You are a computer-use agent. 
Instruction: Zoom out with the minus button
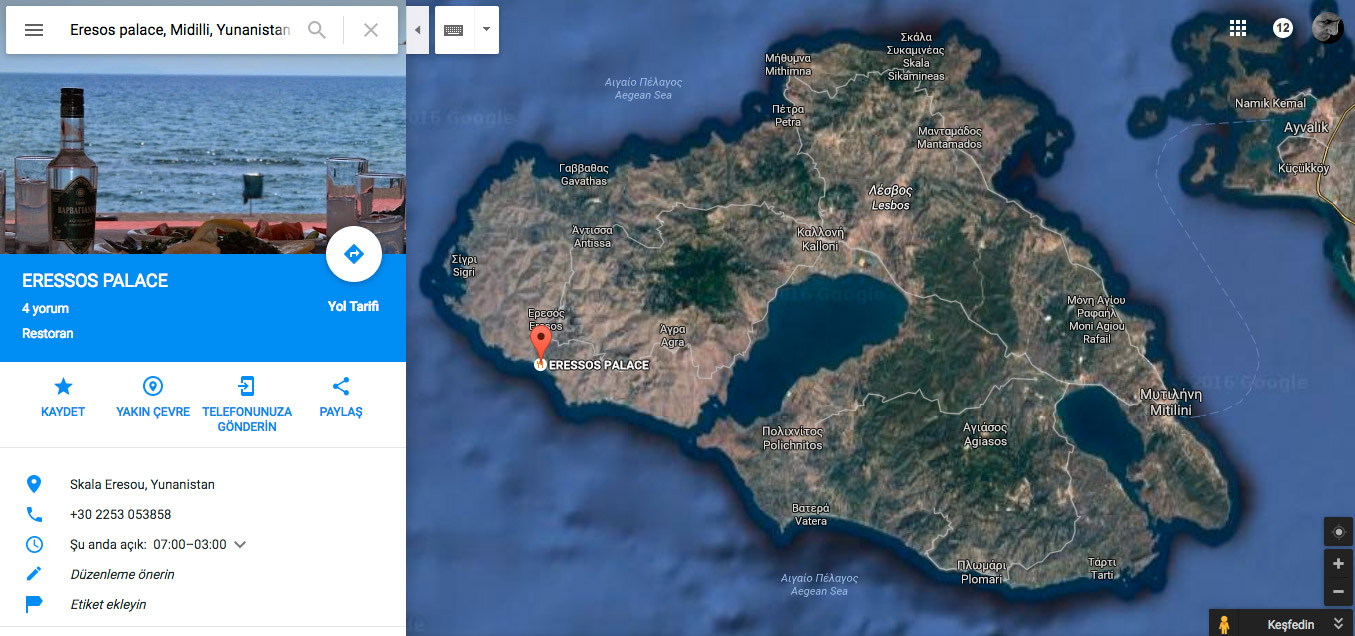(x=1338, y=591)
